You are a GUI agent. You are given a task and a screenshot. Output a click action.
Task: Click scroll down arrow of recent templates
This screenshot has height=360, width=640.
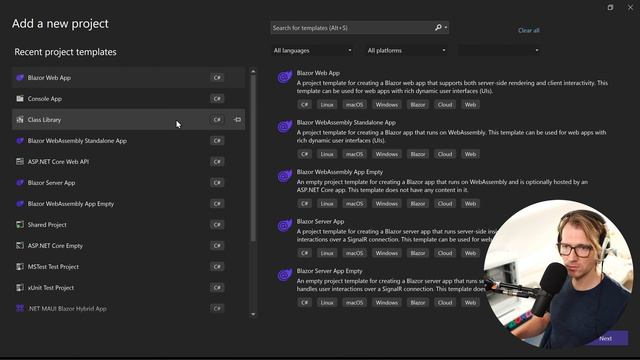pos(253,314)
